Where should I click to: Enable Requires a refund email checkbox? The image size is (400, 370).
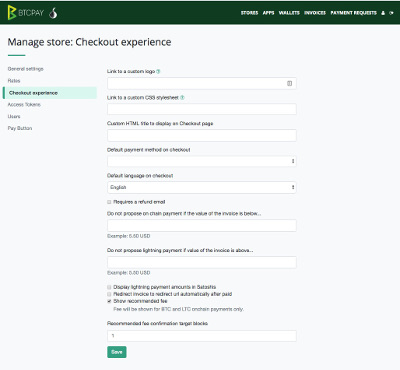(109, 202)
